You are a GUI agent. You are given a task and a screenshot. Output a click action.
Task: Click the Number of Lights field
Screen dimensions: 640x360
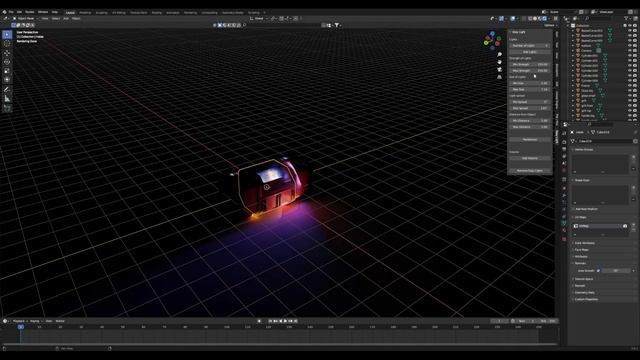click(529, 46)
